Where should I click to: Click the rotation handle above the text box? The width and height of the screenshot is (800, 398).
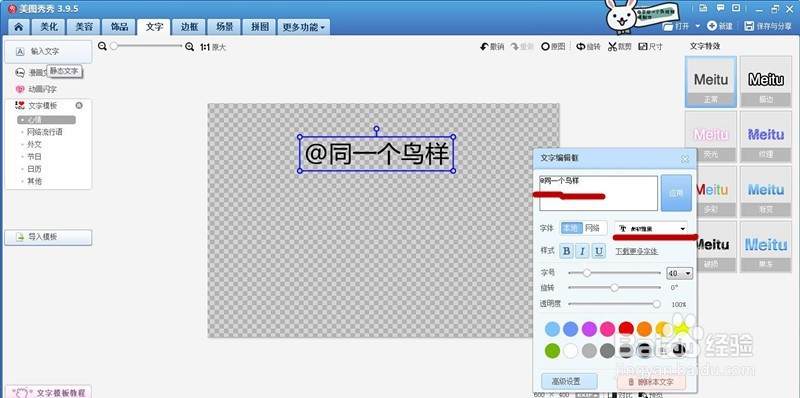[x=377, y=129]
